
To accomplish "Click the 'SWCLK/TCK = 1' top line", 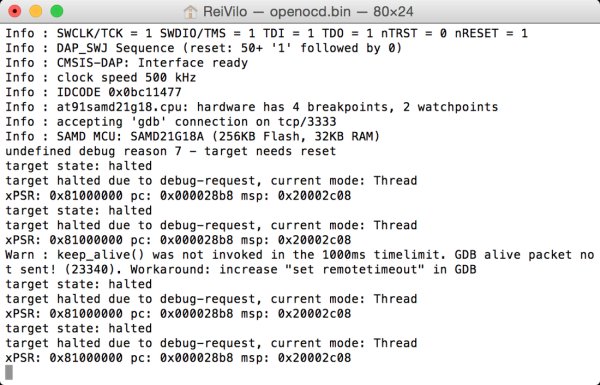I will [x=266, y=33].
